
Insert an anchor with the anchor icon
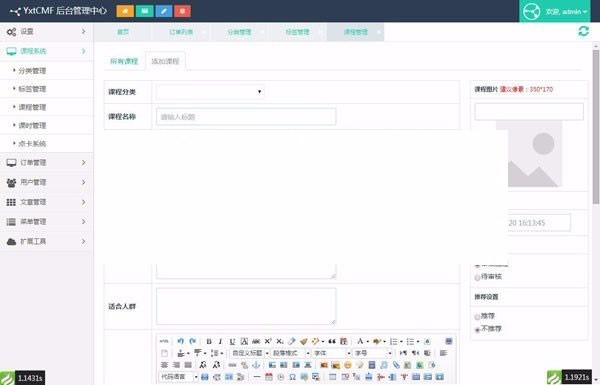point(256,365)
